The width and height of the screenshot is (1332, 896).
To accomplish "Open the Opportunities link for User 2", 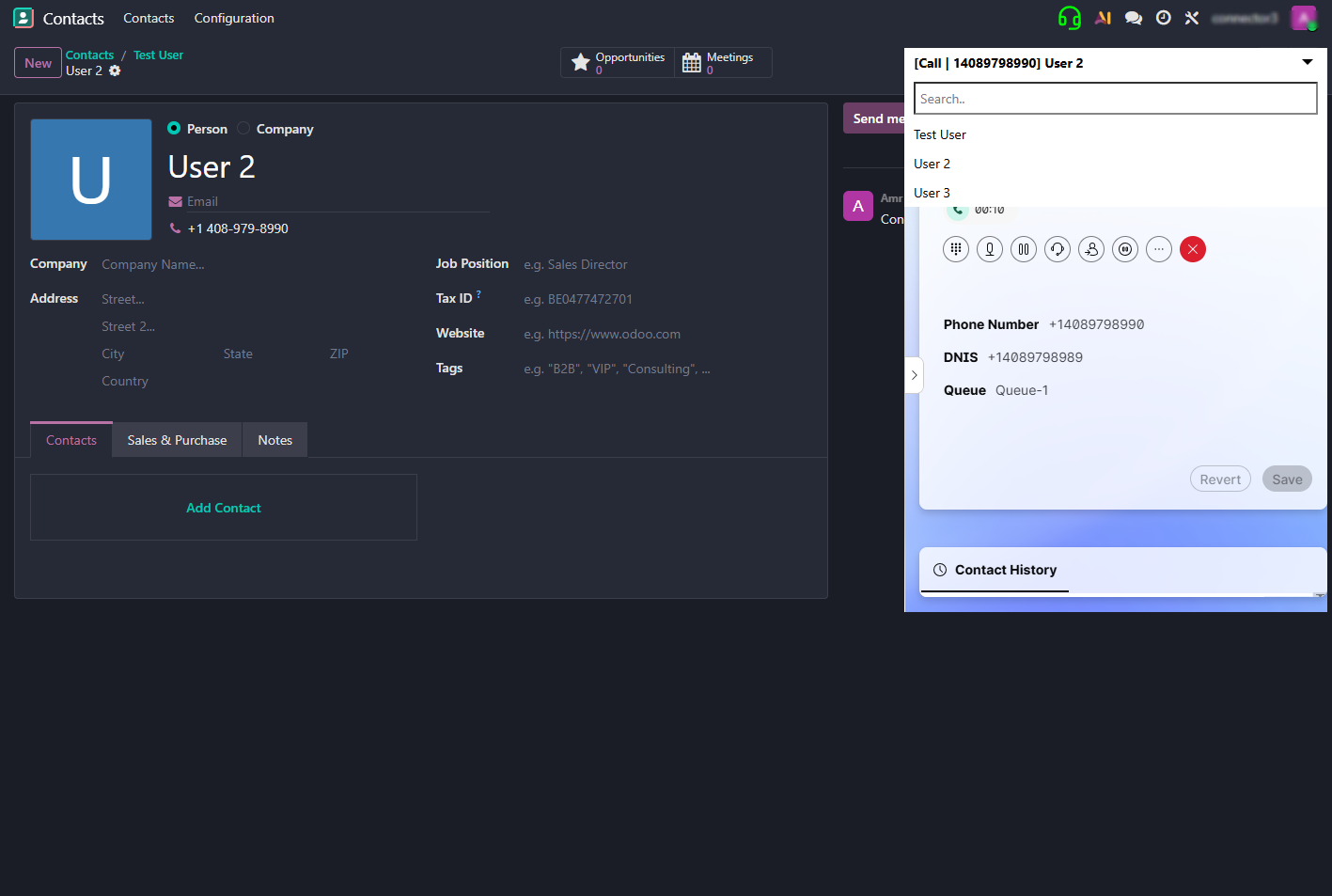I will coord(617,62).
